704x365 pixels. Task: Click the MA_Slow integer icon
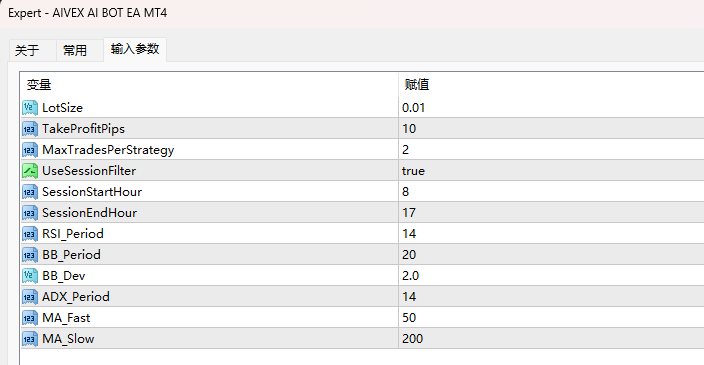(x=30, y=339)
